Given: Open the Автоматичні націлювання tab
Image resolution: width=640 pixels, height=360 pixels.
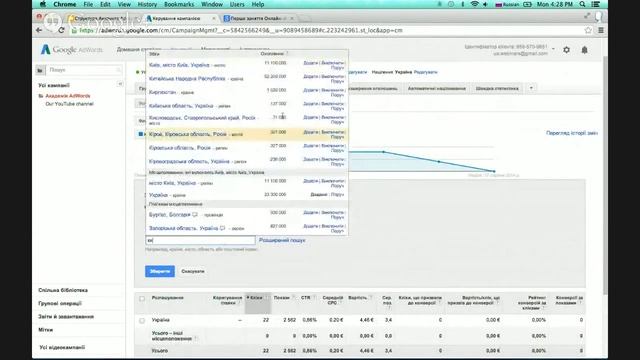Looking at the screenshot, I should tap(437, 88).
